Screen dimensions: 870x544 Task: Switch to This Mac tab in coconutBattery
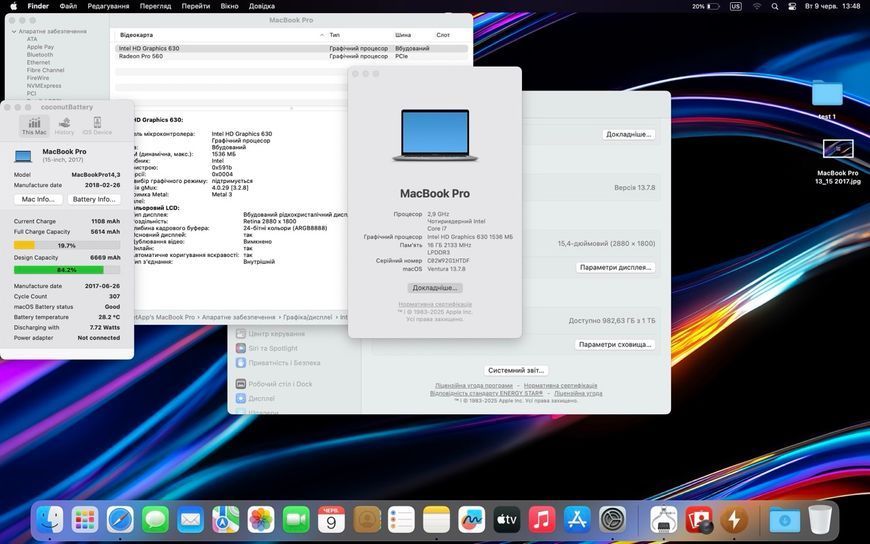point(34,126)
